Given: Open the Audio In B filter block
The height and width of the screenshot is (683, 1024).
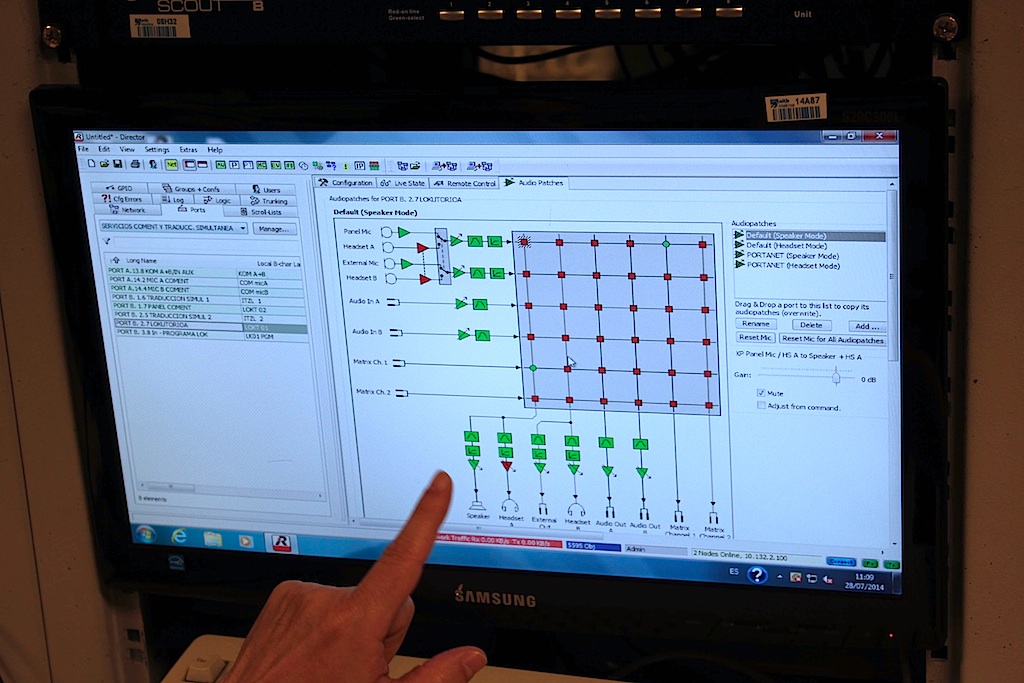Looking at the screenshot, I should 483,336.
